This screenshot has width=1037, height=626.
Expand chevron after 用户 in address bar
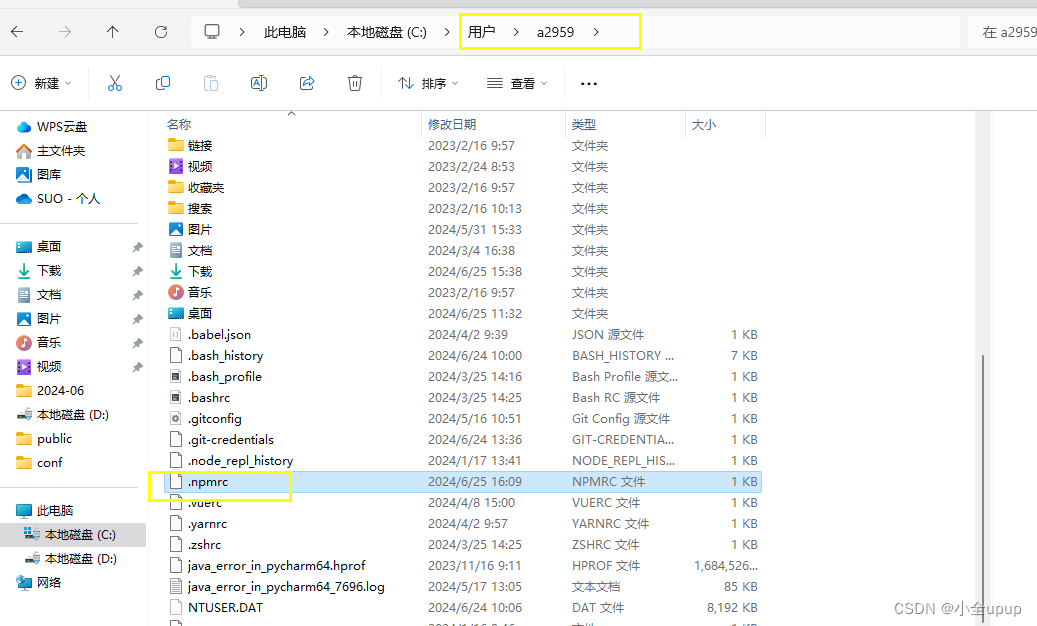[516, 32]
